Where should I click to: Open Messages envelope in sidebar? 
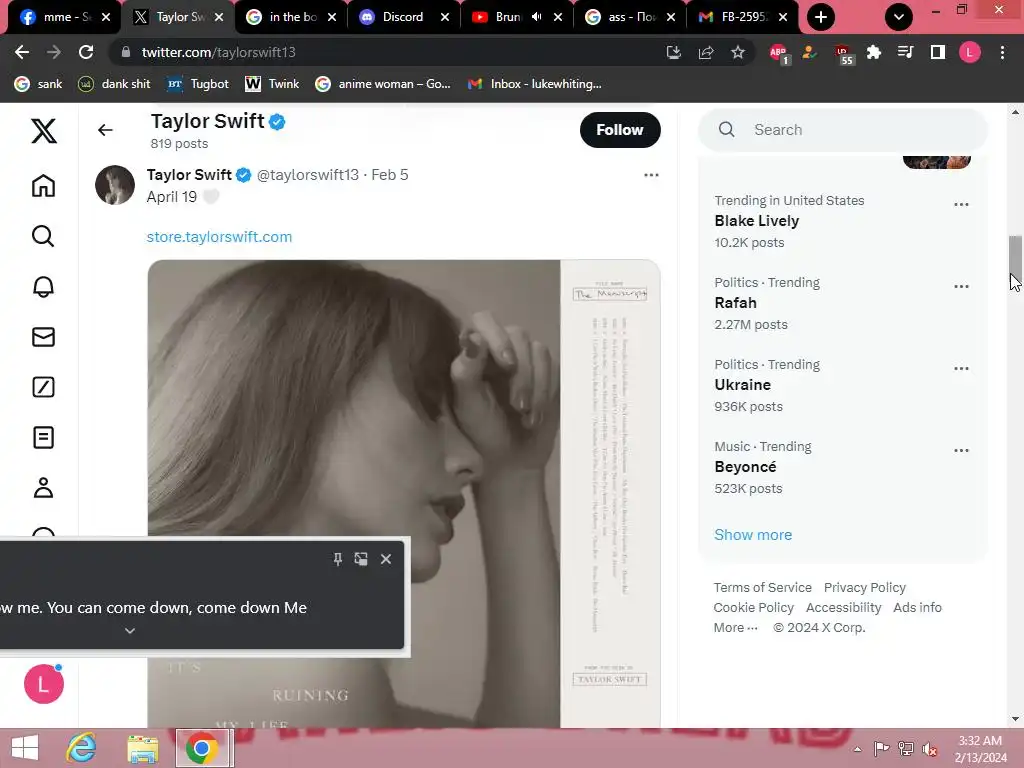click(x=44, y=337)
